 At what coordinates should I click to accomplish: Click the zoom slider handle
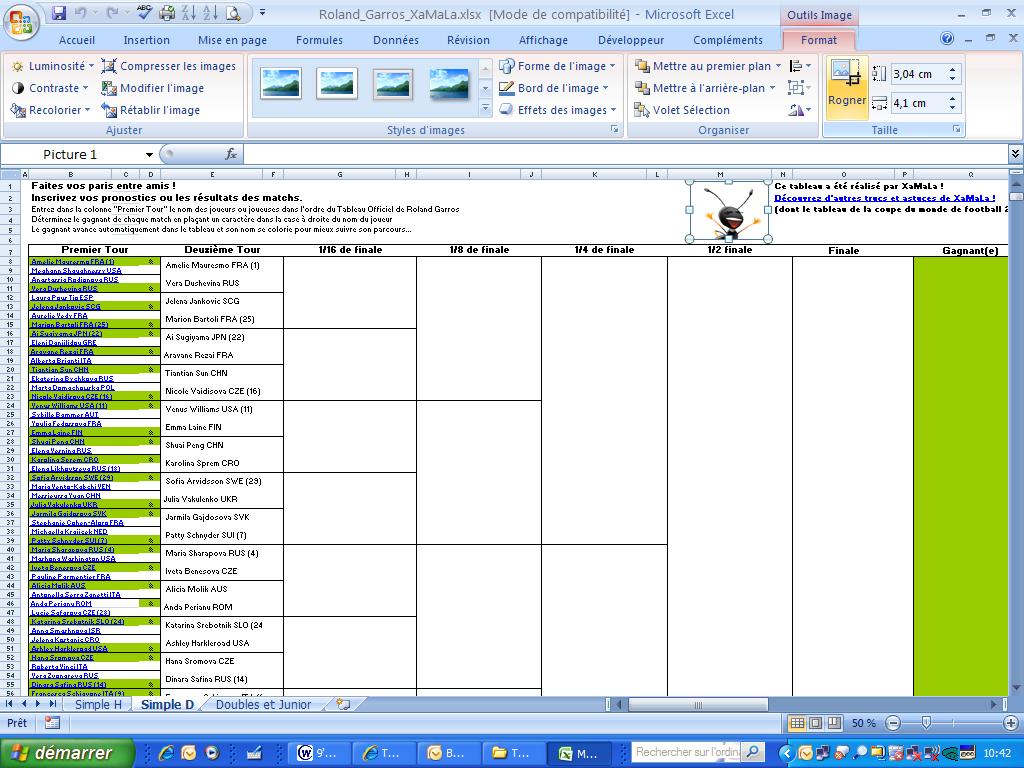pyautogui.click(x=926, y=723)
